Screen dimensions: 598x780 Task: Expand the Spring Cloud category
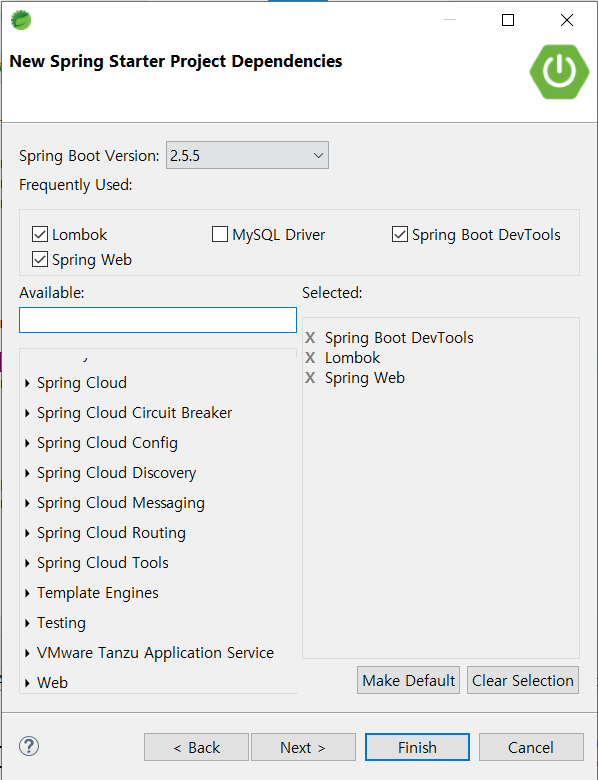point(27,383)
